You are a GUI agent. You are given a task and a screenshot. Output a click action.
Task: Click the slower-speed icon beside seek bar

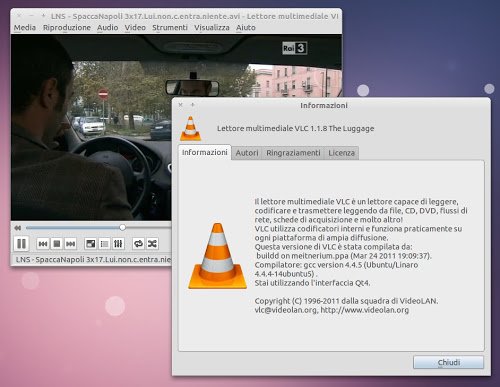coord(18,228)
